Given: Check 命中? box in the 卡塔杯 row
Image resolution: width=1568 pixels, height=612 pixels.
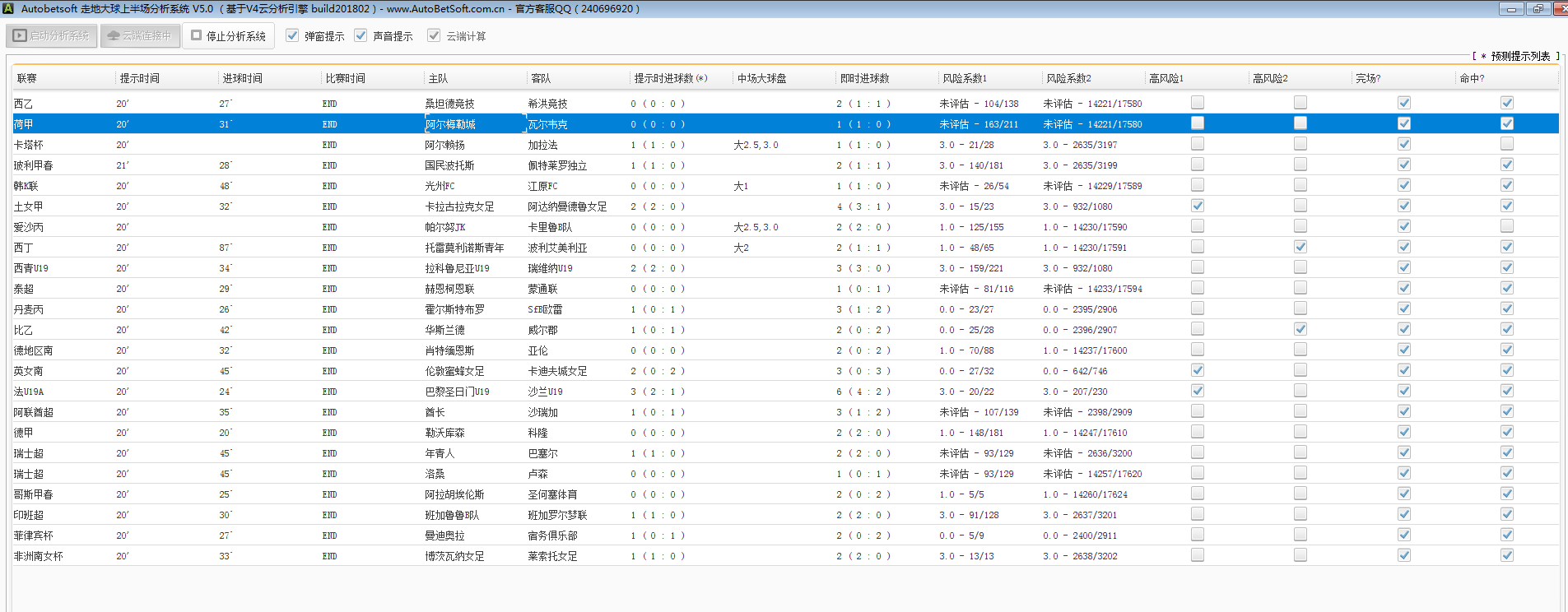Looking at the screenshot, I should click(1506, 144).
